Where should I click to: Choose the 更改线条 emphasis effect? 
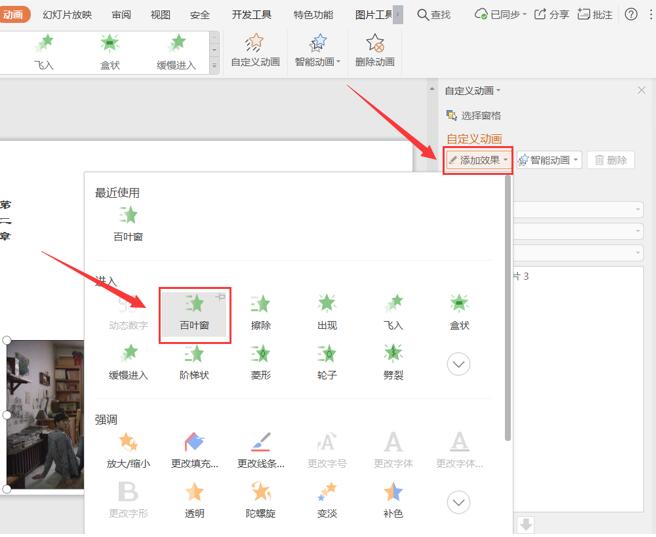pos(261,451)
